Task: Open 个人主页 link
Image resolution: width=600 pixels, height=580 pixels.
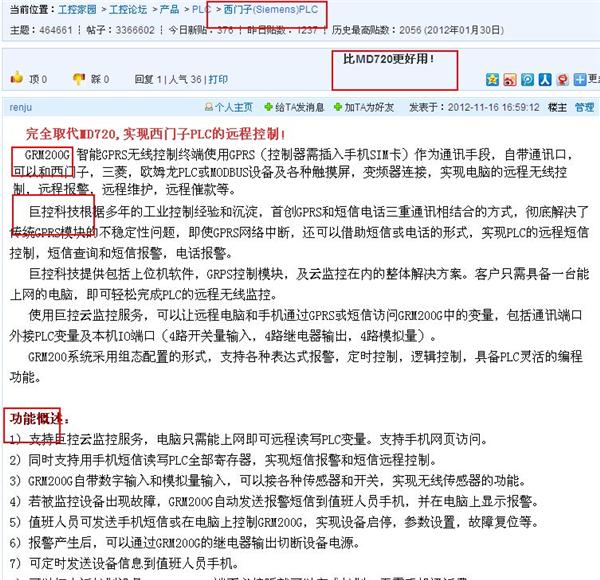Action: (234, 107)
